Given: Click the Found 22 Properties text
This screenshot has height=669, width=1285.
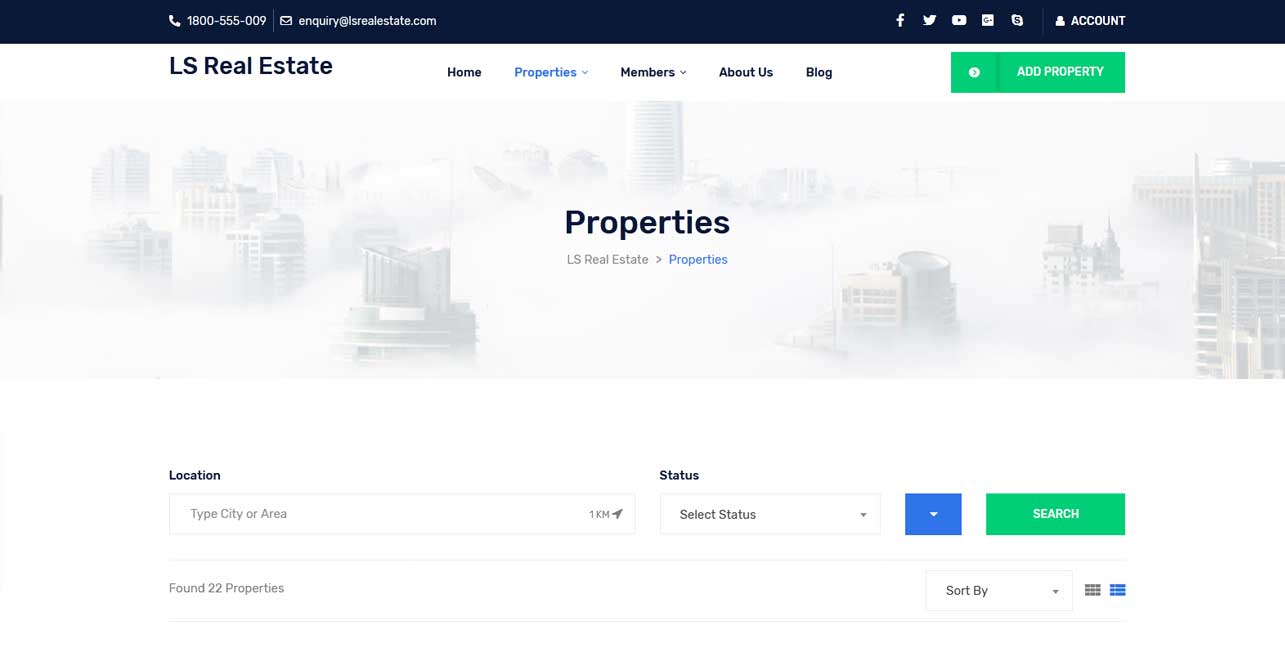Looking at the screenshot, I should click(226, 588).
